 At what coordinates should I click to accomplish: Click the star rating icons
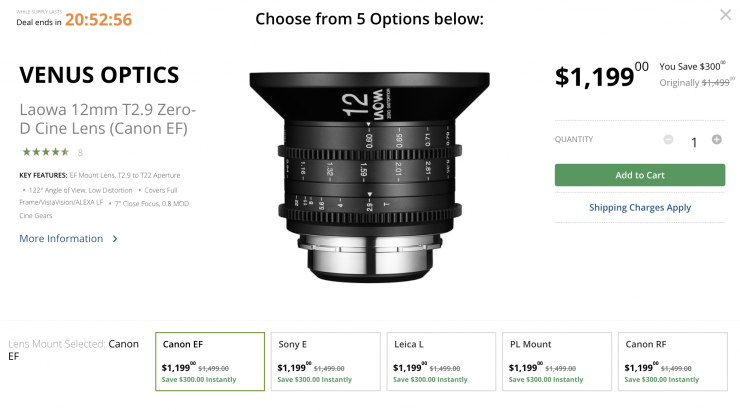46,152
